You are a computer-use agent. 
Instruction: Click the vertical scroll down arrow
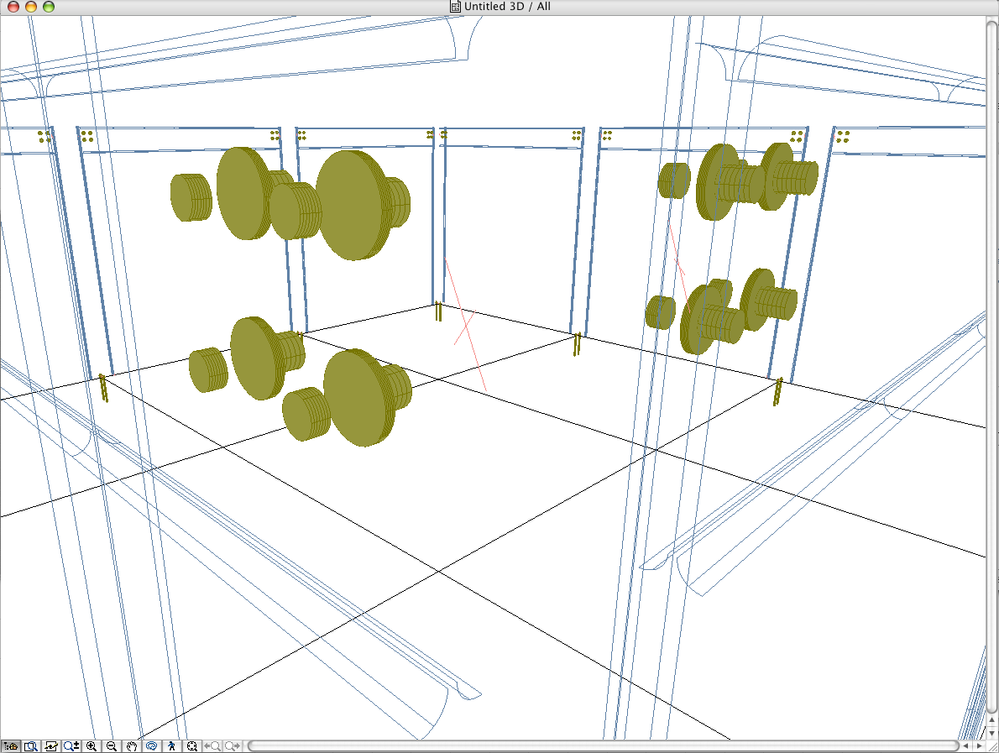[x=992, y=733]
